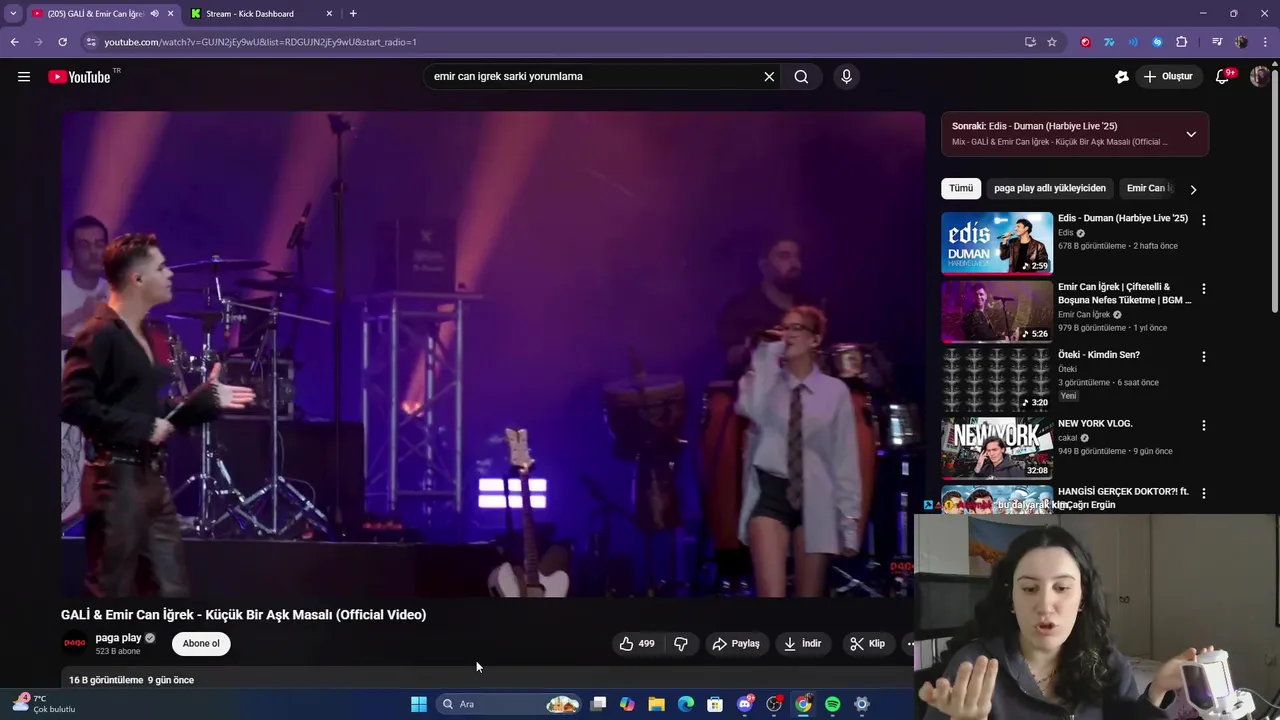Open the 'paga play' channel name
Screen dimensions: 1280x720
click(x=118, y=638)
